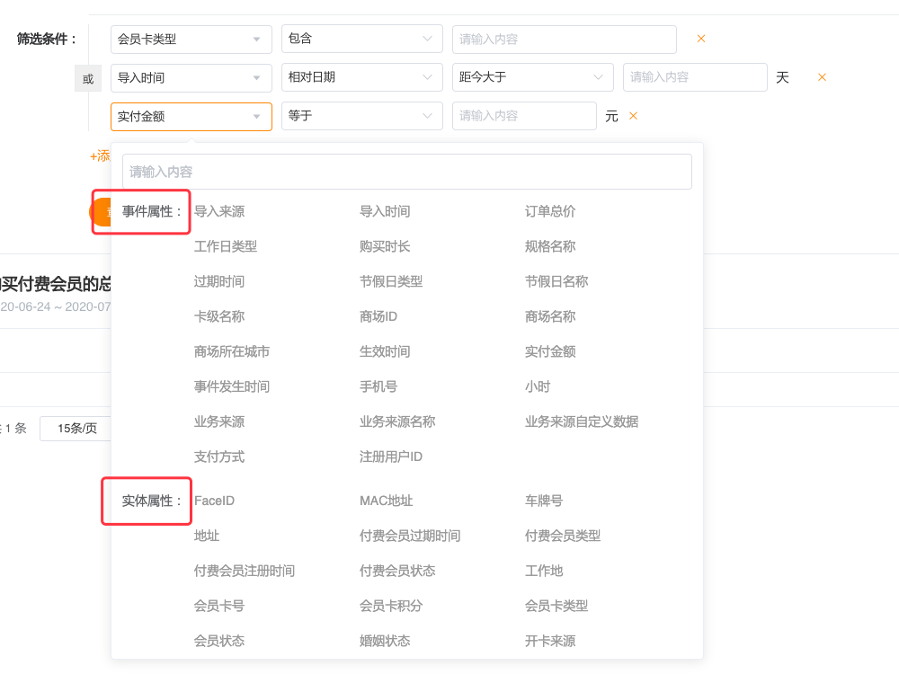Pick 车牌号 from entity attributes
Image resolution: width=899 pixels, height=683 pixels.
(x=544, y=501)
